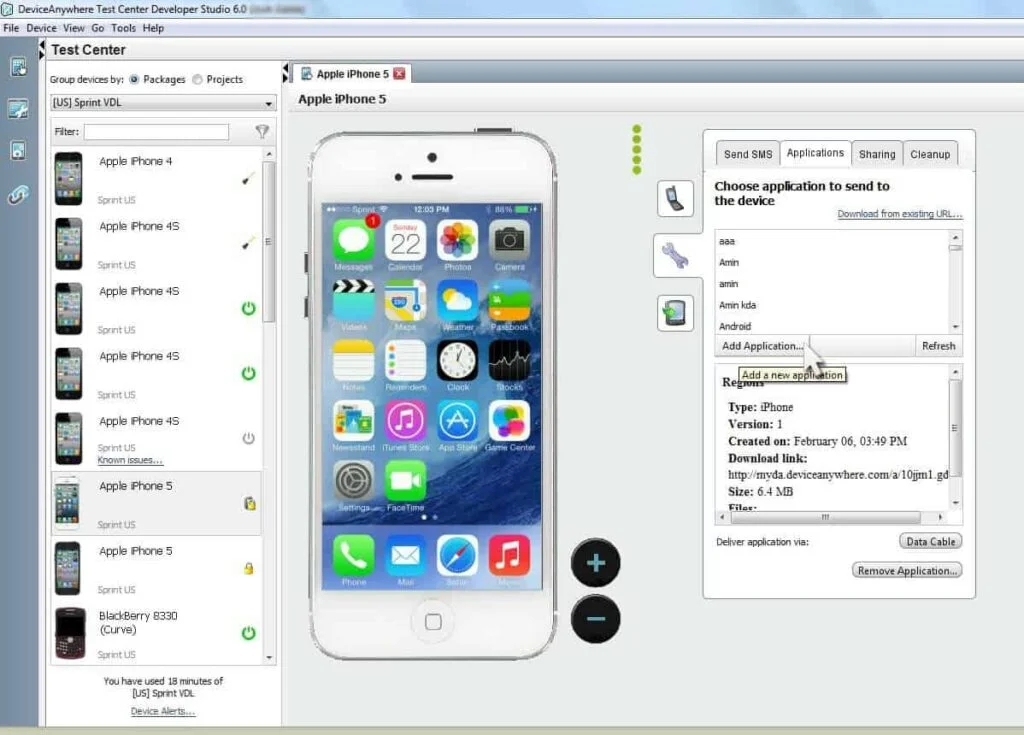
Task: Click the zoom out minus button
Action: point(596,619)
